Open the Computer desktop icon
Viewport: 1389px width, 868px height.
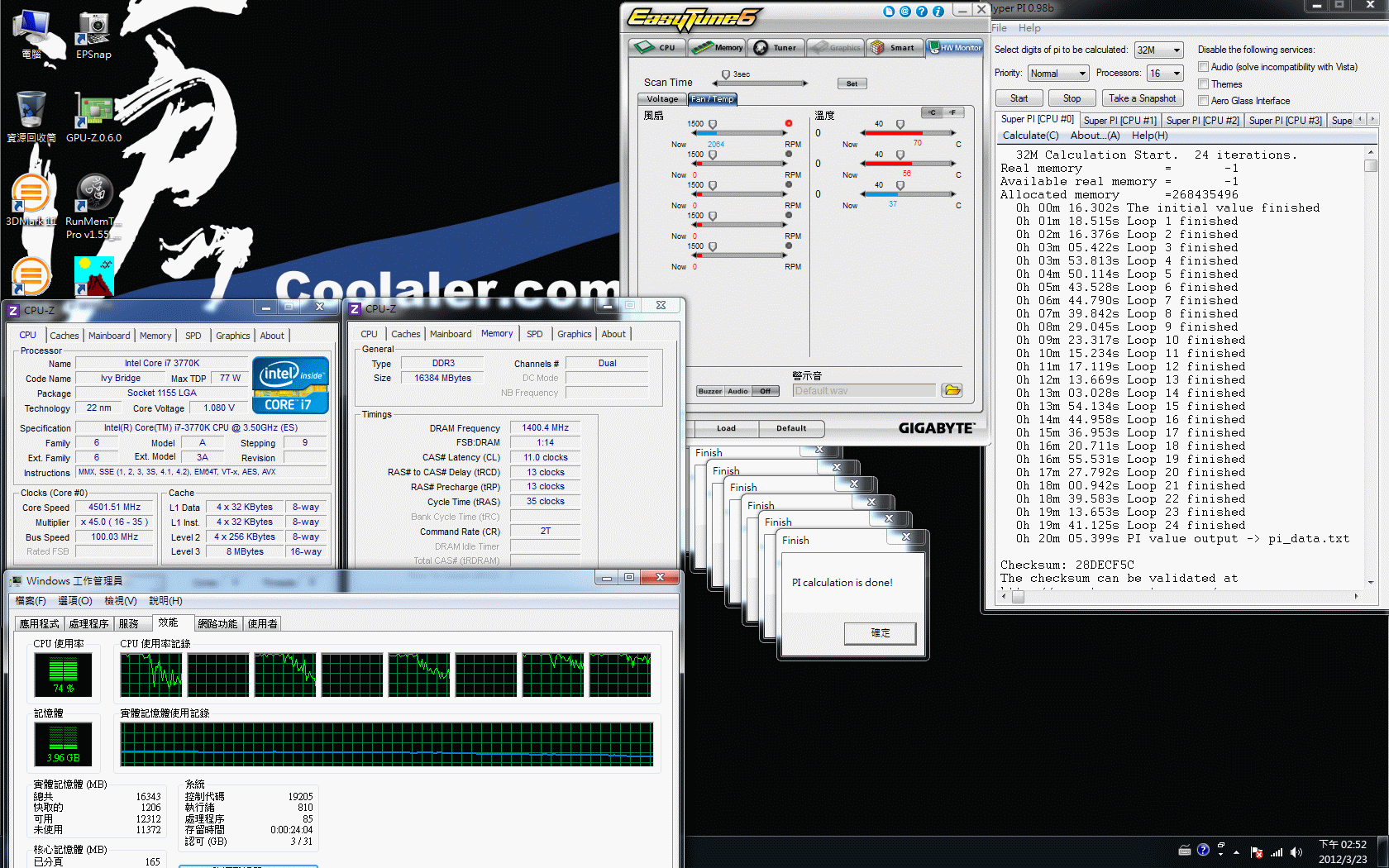pos(31,35)
